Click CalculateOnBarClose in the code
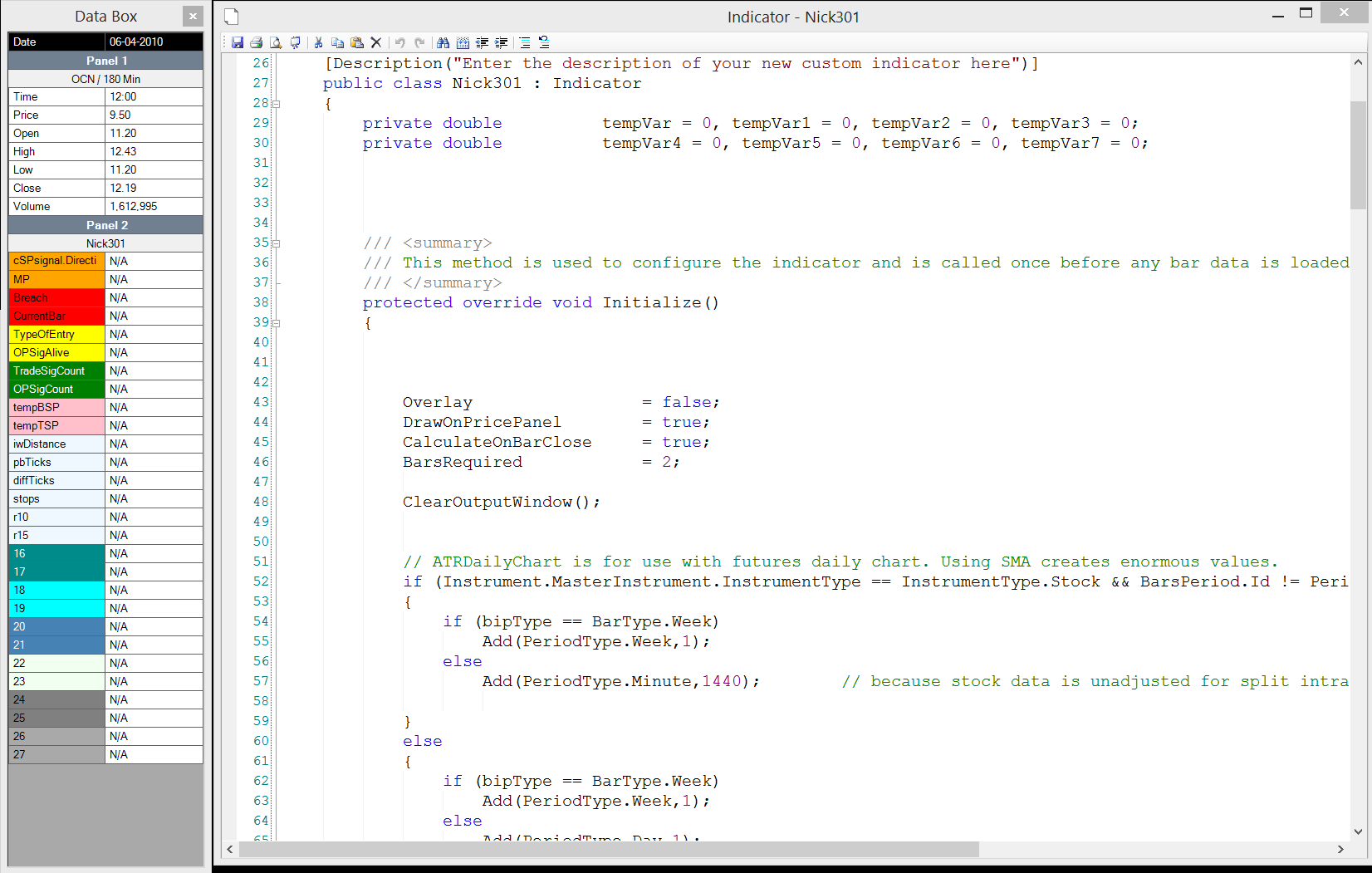 (x=497, y=442)
